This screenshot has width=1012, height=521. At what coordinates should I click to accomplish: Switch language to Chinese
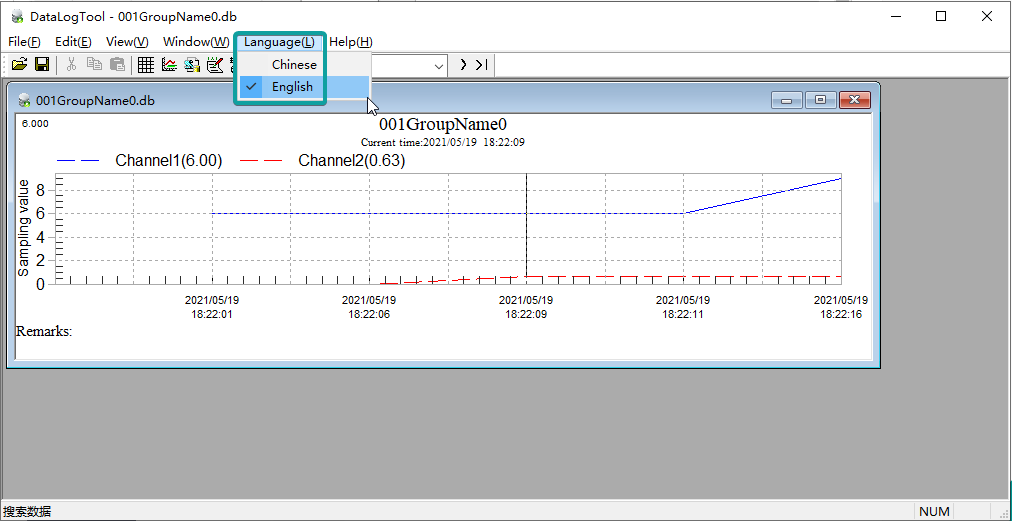[294, 64]
